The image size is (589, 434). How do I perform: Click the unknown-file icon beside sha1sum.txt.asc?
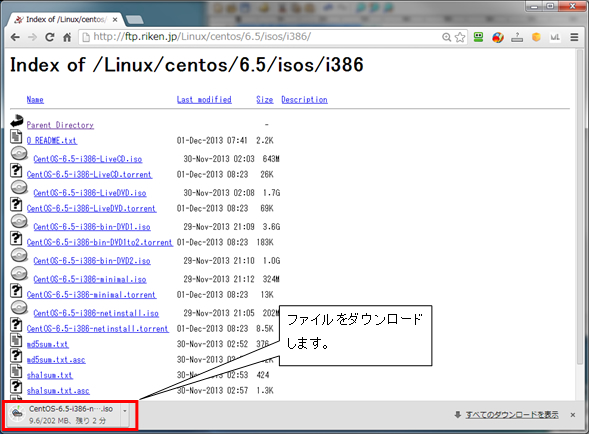tap(16, 387)
